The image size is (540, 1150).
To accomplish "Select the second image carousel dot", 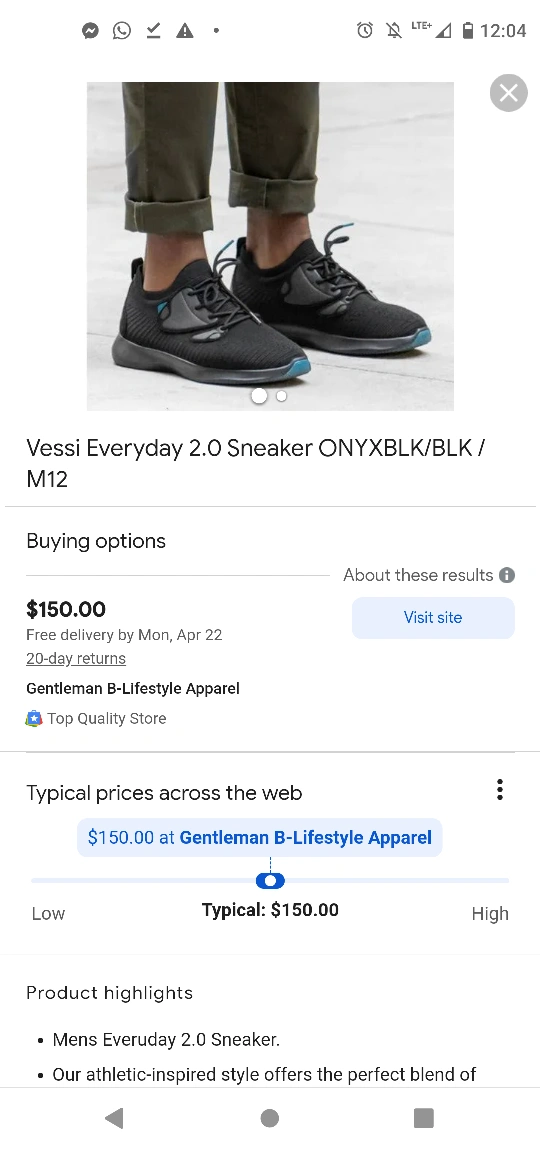I will (281, 396).
